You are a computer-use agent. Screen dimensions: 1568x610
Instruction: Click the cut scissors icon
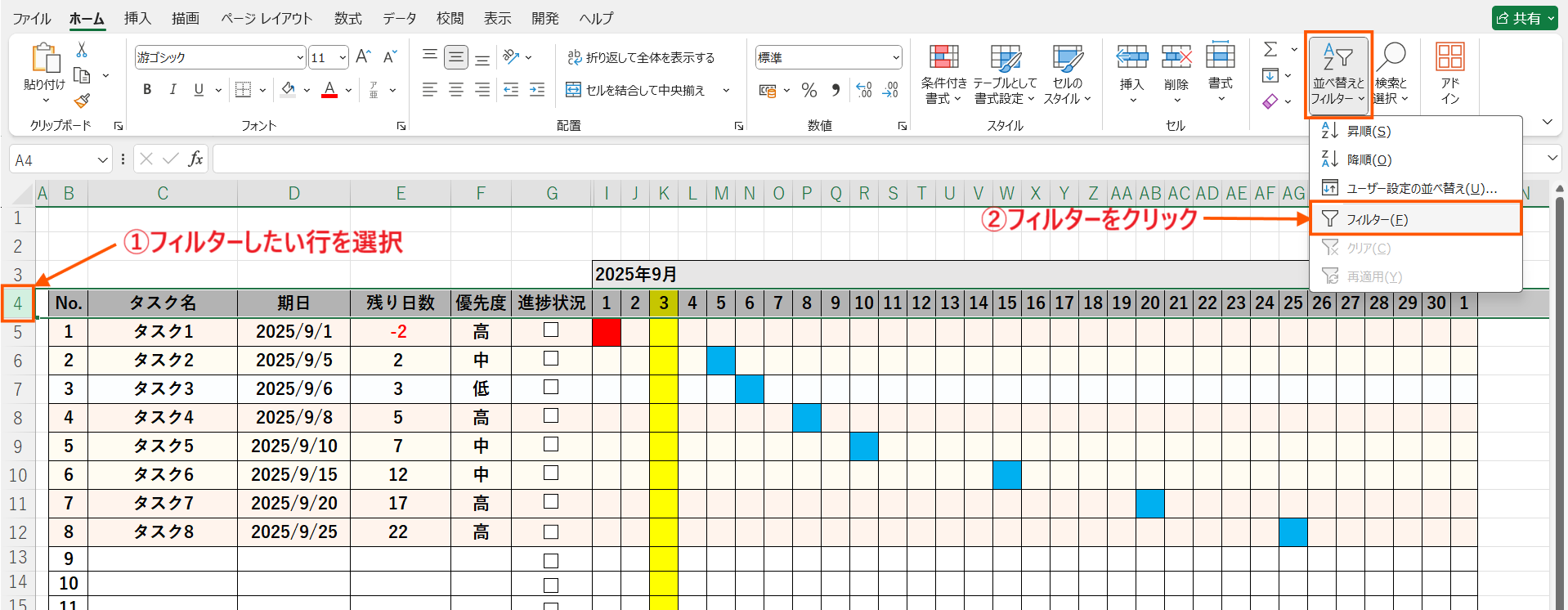point(82,51)
